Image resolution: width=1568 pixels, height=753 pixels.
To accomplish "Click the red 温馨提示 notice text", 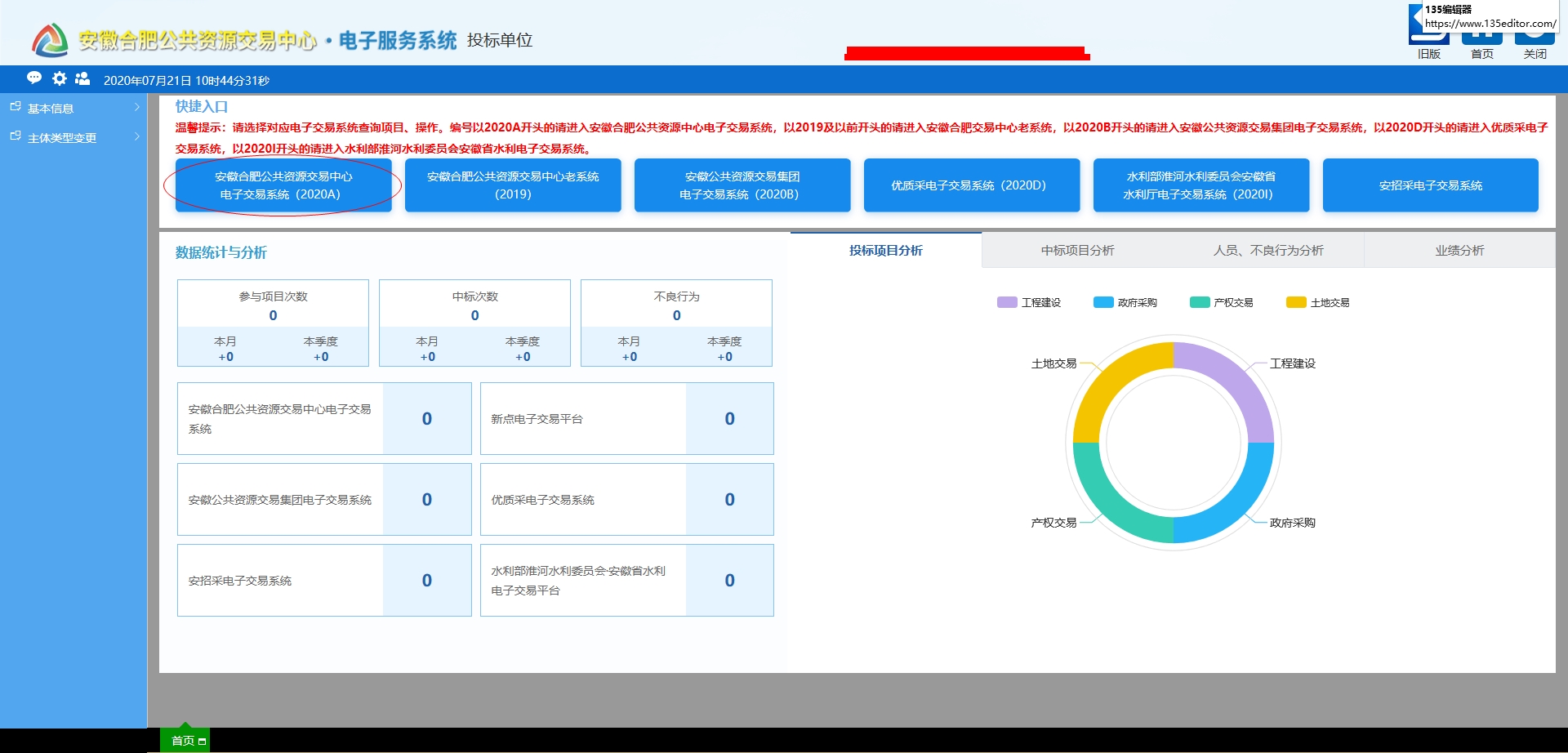I will [x=862, y=138].
